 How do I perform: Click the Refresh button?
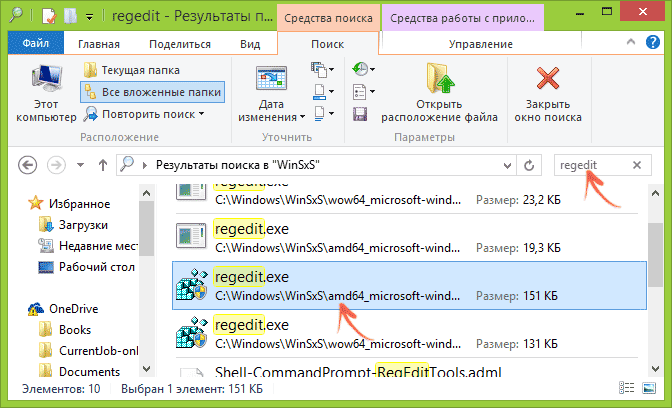click(x=529, y=165)
